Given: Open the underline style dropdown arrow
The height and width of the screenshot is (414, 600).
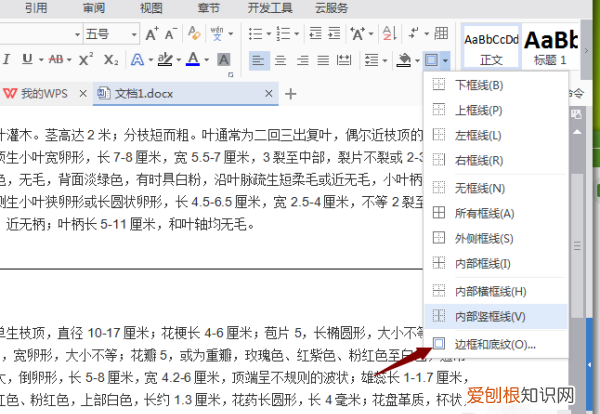Looking at the screenshot, I should tap(41, 60).
